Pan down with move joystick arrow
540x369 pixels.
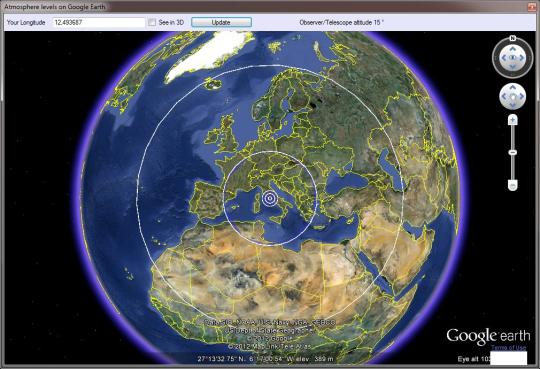513,105
